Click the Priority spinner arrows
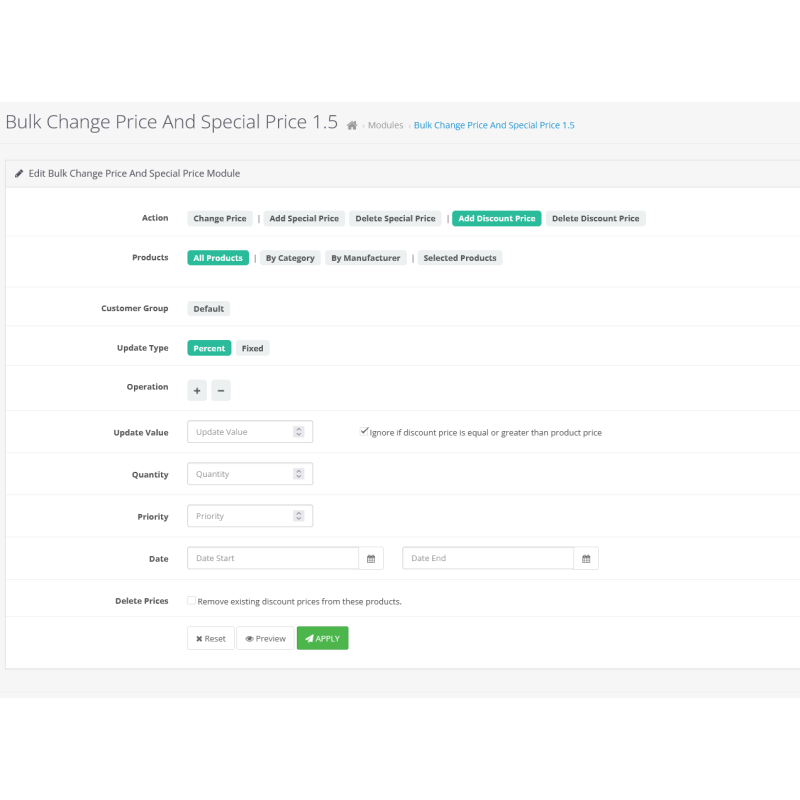The height and width of the screenshot is (800, 800). tap(298, 516)
